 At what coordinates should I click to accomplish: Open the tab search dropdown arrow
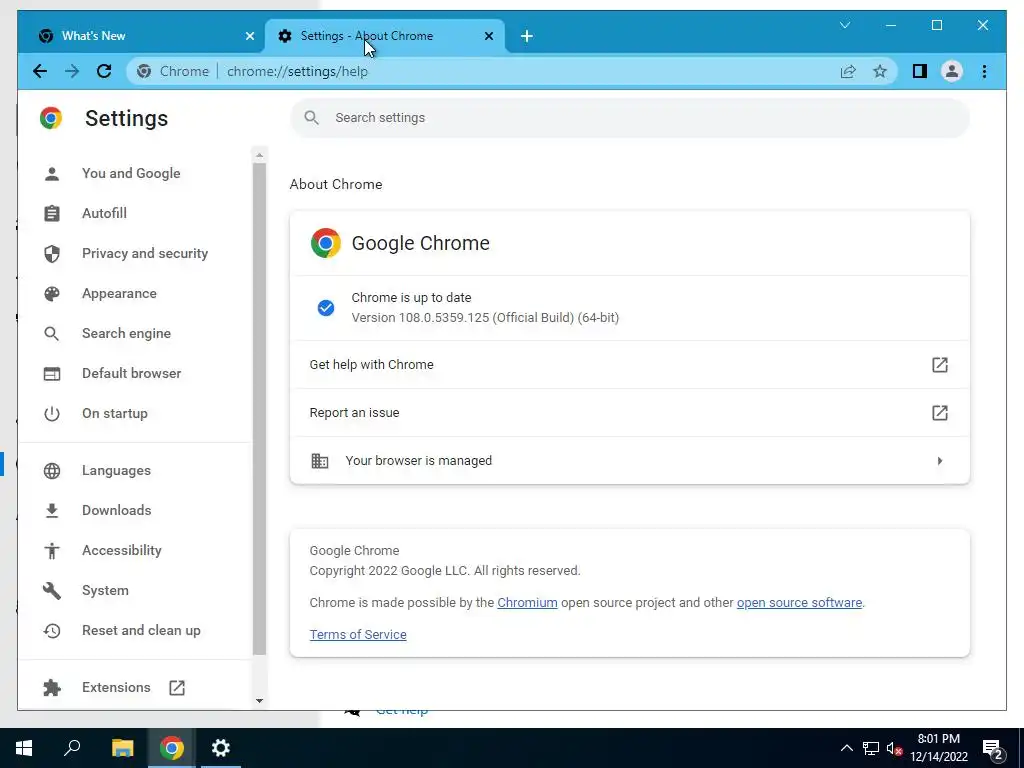coord(844,25)
